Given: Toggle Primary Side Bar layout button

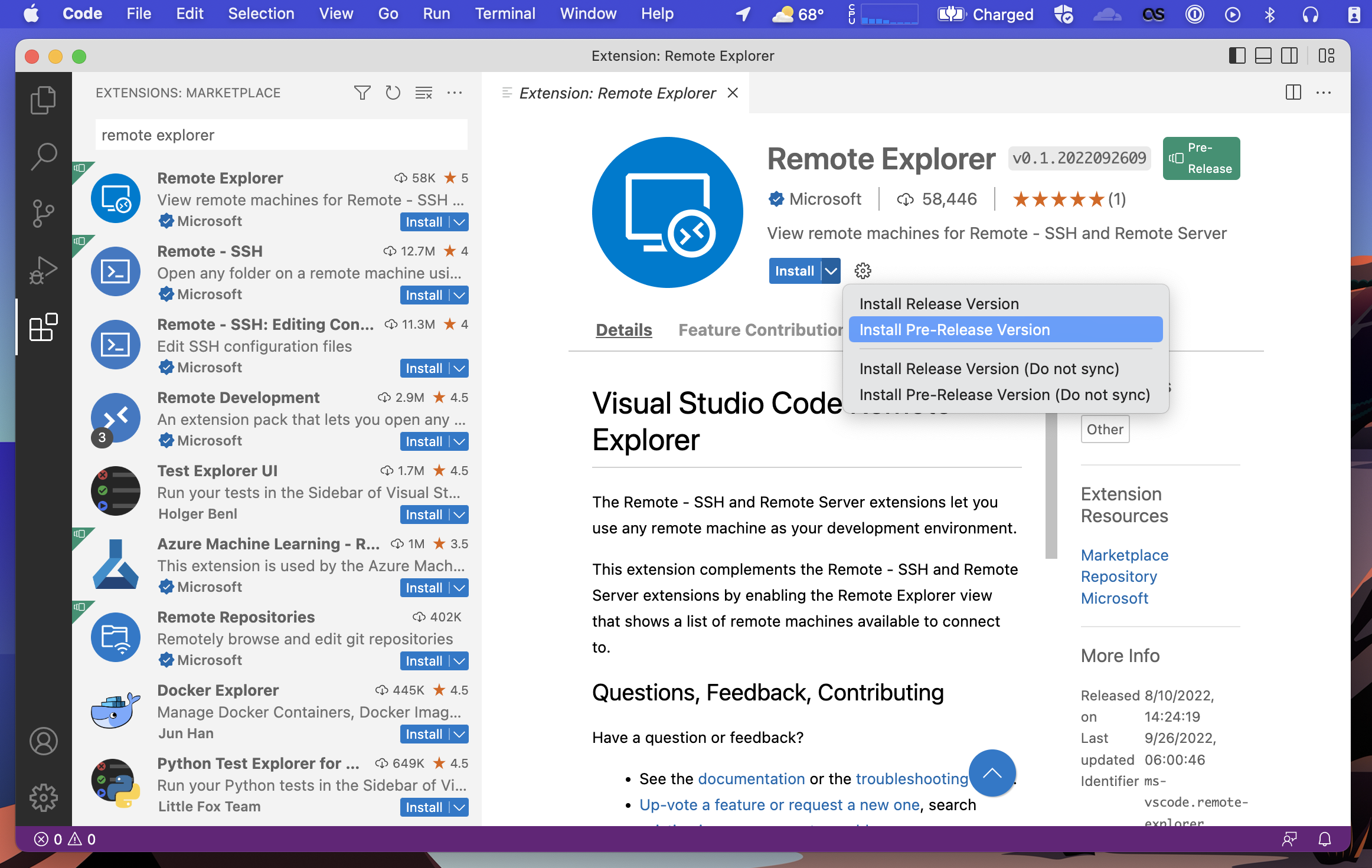Looking at the screenshot, I should tap(1237, 55).
